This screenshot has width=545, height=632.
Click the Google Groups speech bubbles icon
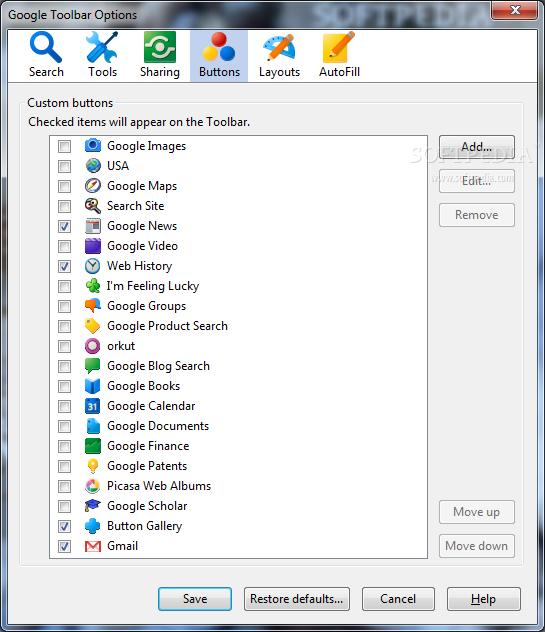tap(93, 306)
